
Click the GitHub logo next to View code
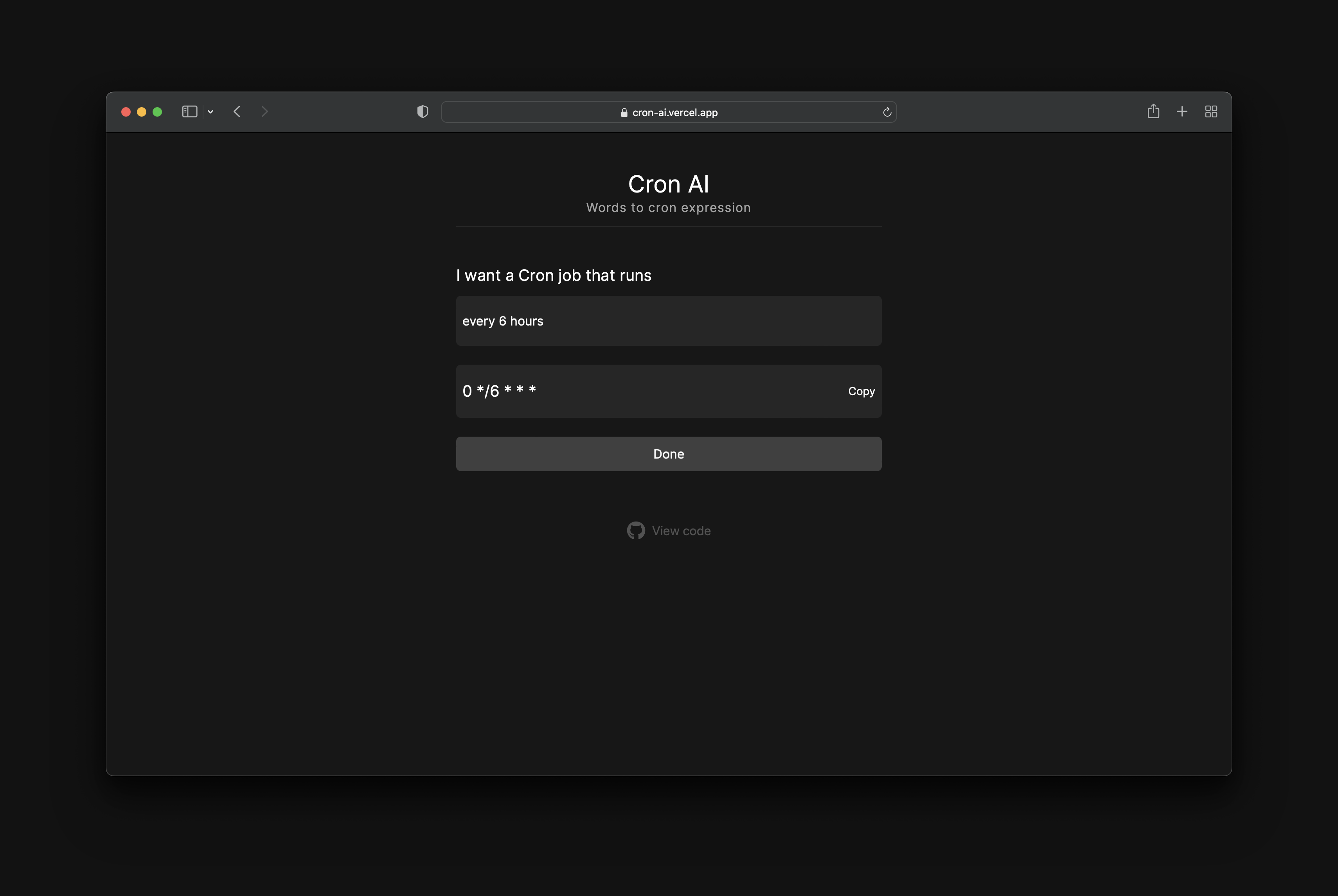[x=635, y=530]
